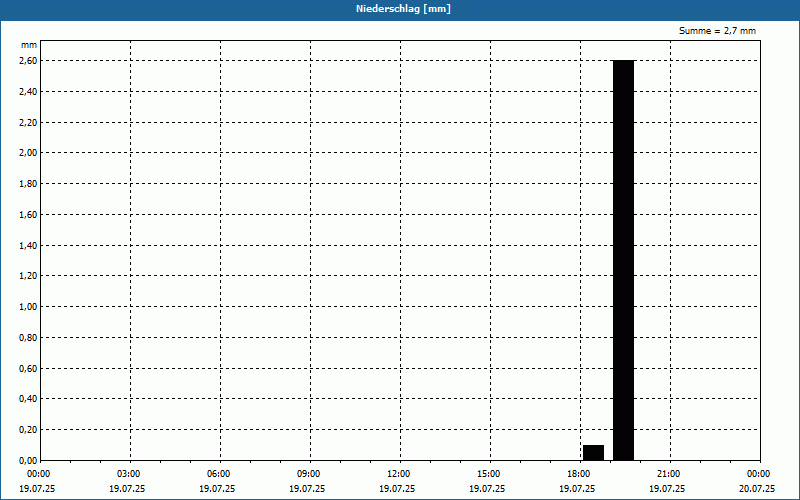Click the "20.07.25" date label
The width and height of the screenshot is (800, 500).
[x=757, y=489]
